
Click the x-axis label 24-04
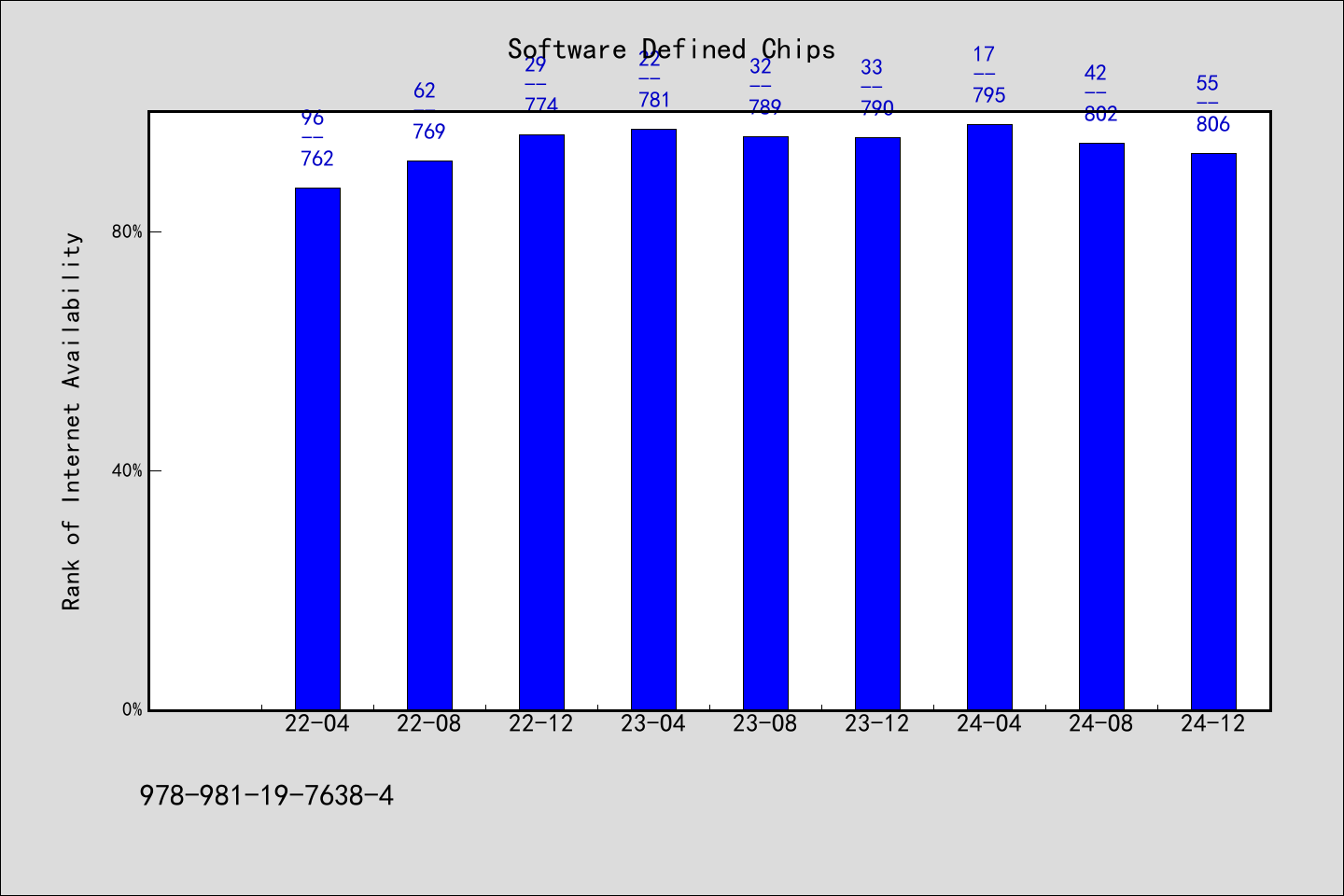989,723
